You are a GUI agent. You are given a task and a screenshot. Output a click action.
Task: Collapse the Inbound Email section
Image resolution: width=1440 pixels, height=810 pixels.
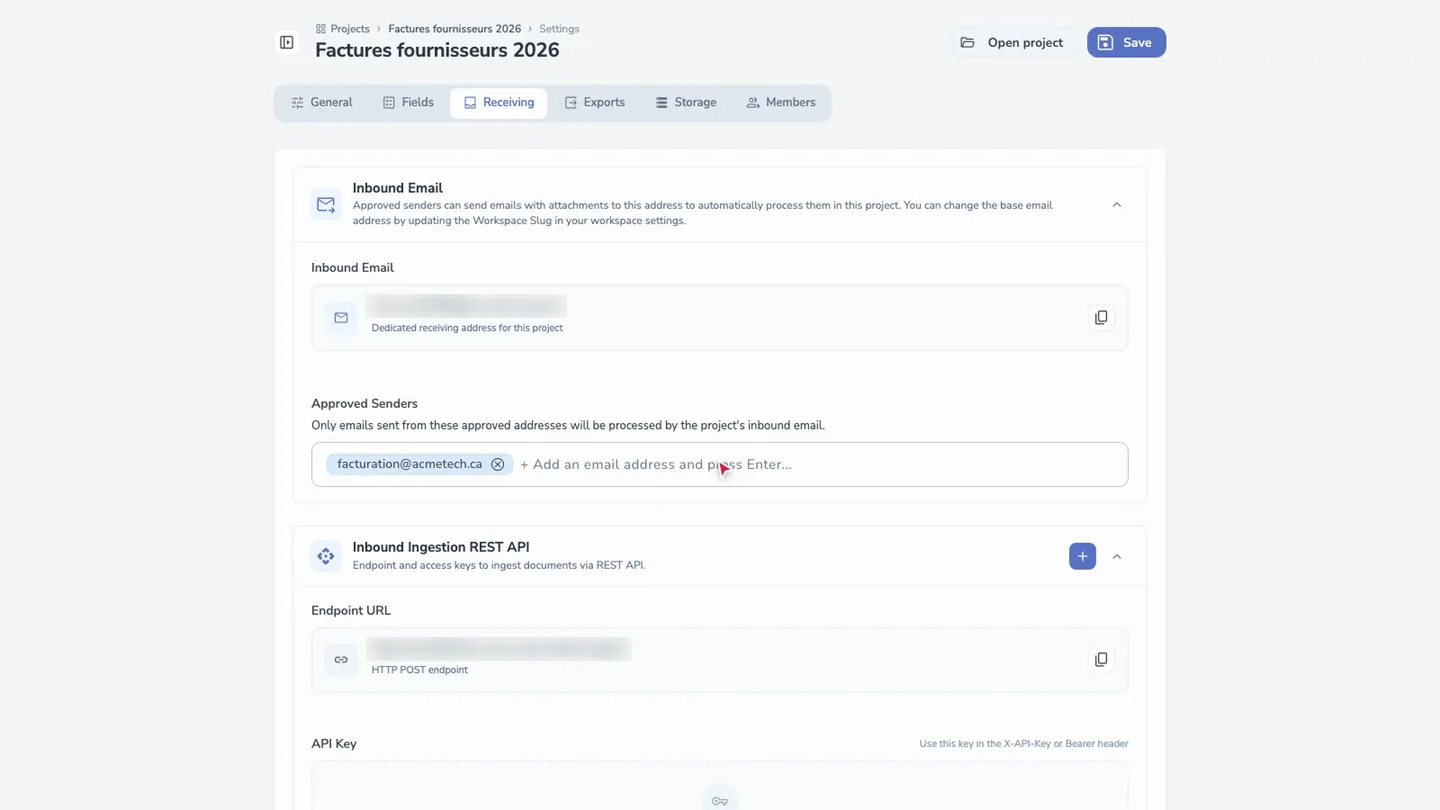pyautogui.click(x=1117, y=205)
